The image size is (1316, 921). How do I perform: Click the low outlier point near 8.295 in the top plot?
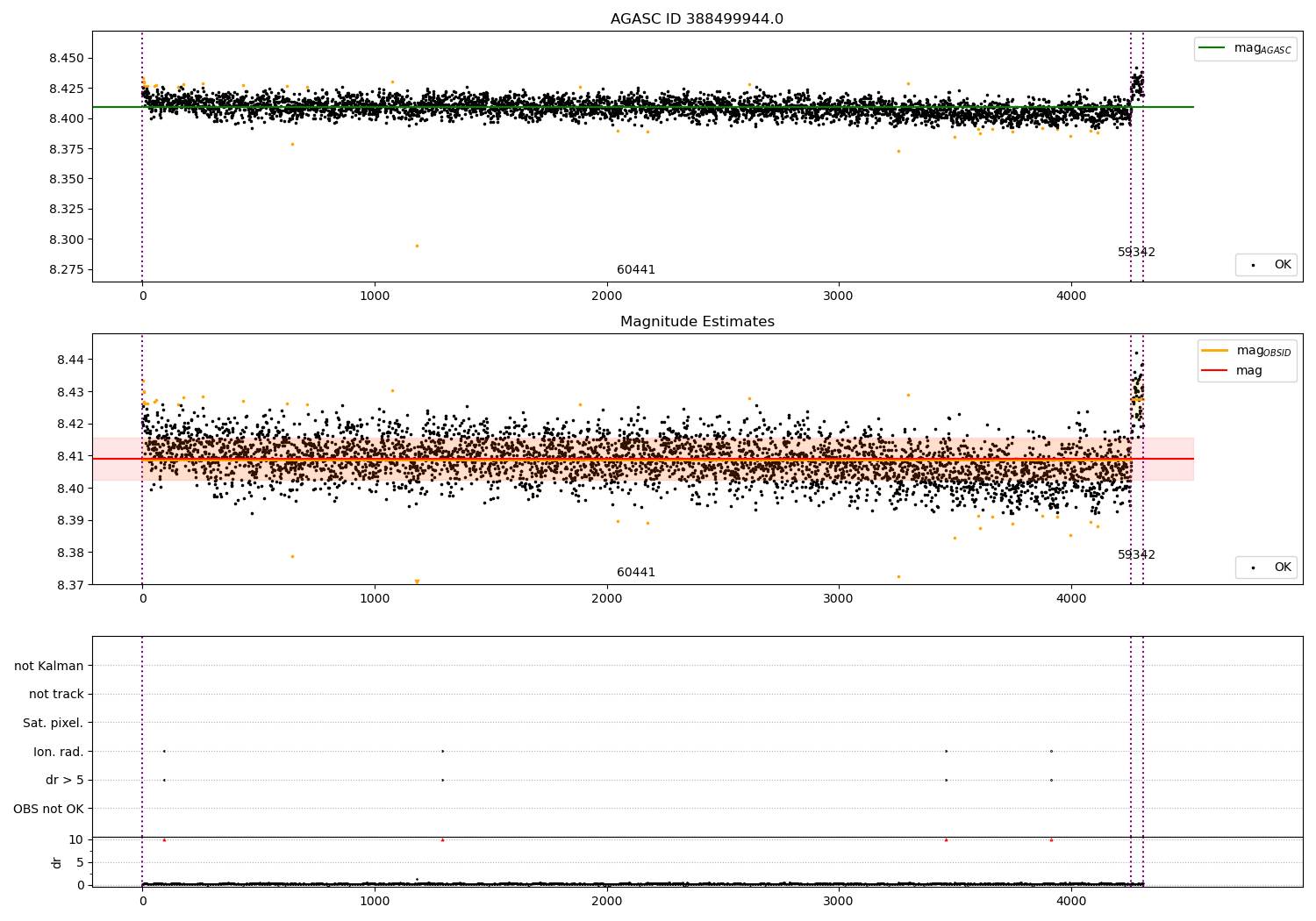417,246
